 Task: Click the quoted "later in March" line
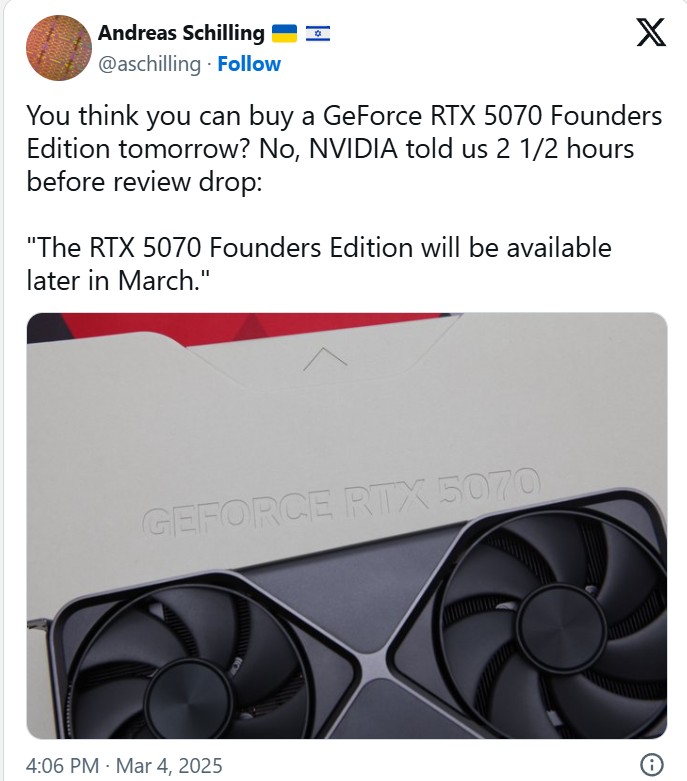pyautogui.click(x=118, y=280)
